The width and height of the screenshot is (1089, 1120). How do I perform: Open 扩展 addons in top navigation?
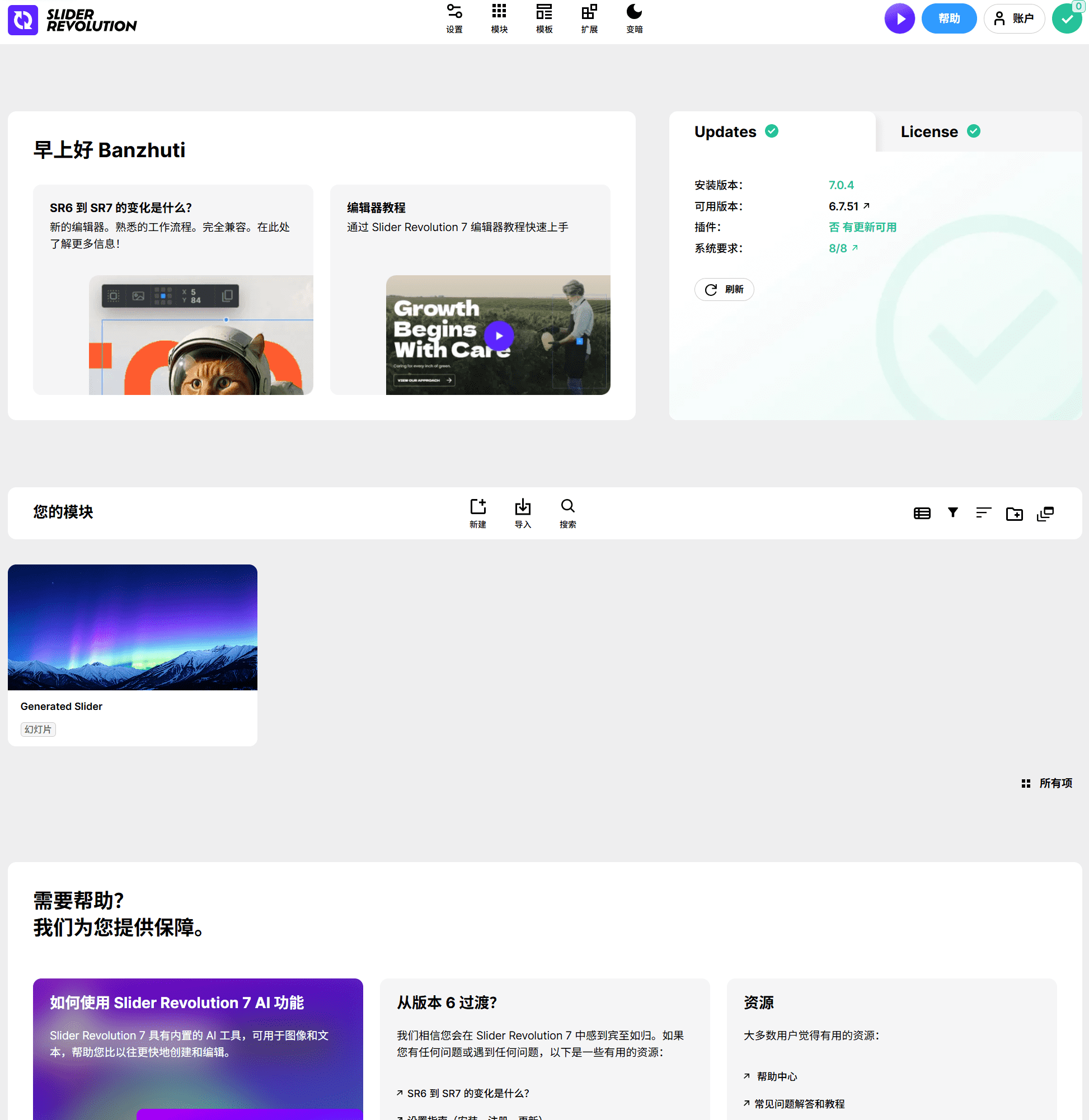pyautogui.click(x=589, y=19)
